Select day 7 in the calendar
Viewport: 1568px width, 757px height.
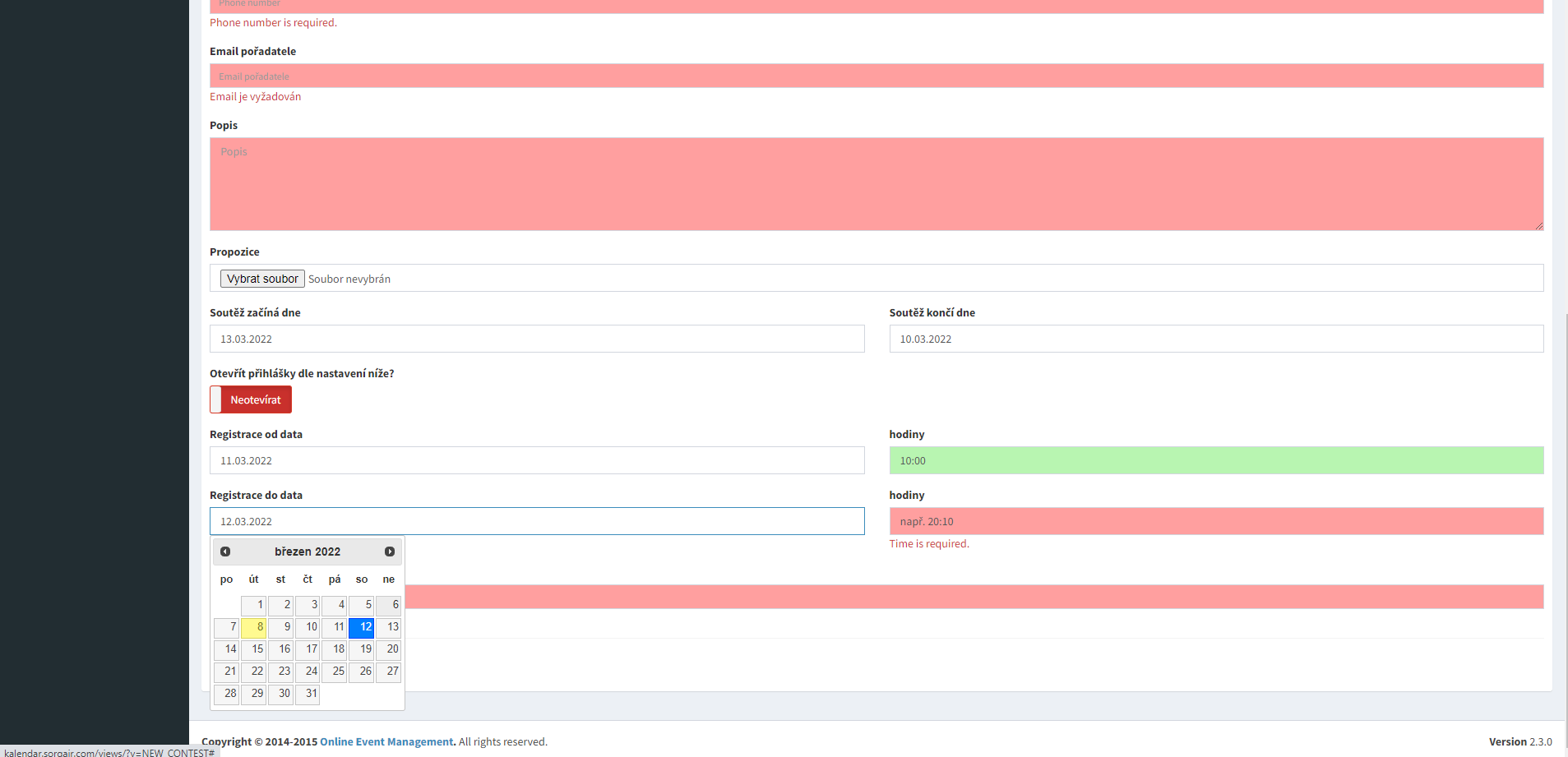pos(227,628)
